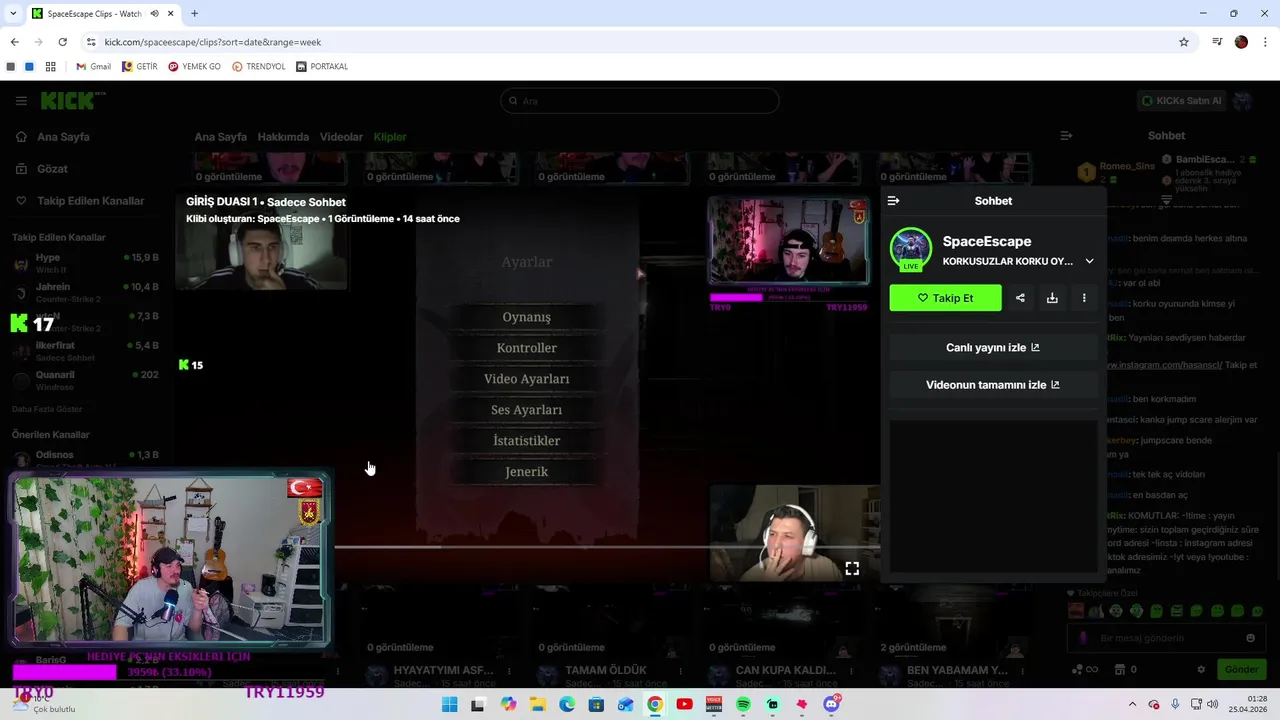Screen dimensions: 1280x720
Task: Expand the stream title dropdown chevron
Action: 1089,261
